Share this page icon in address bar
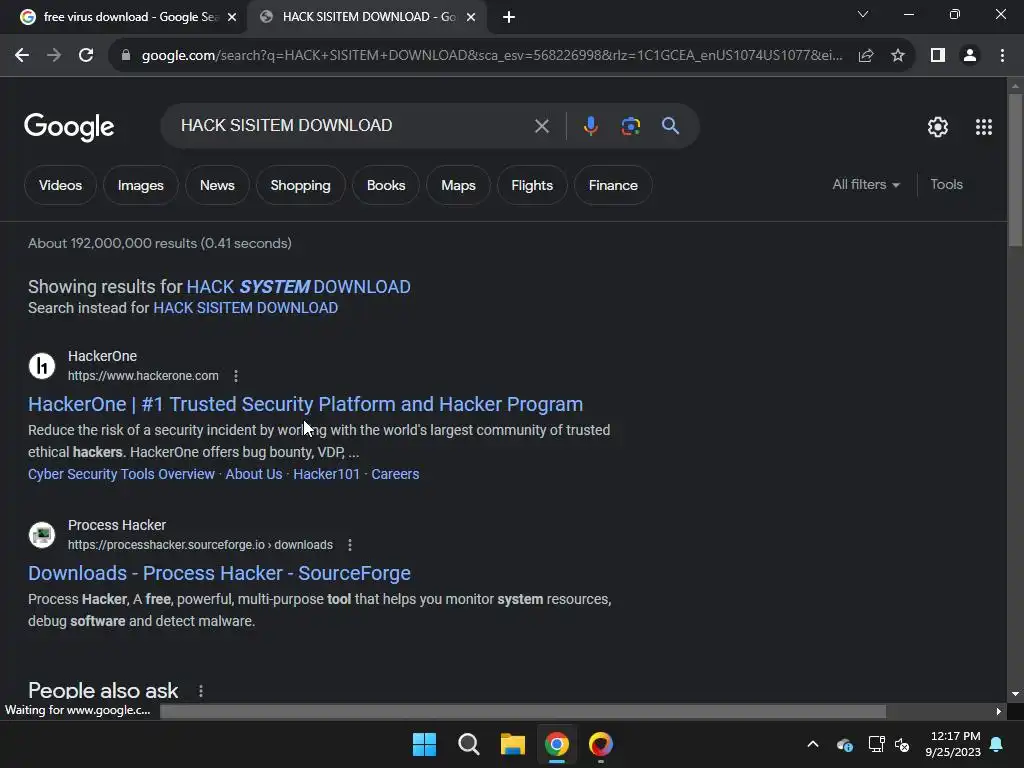This screenshot has width=1024, height=768. click(866, 56)
